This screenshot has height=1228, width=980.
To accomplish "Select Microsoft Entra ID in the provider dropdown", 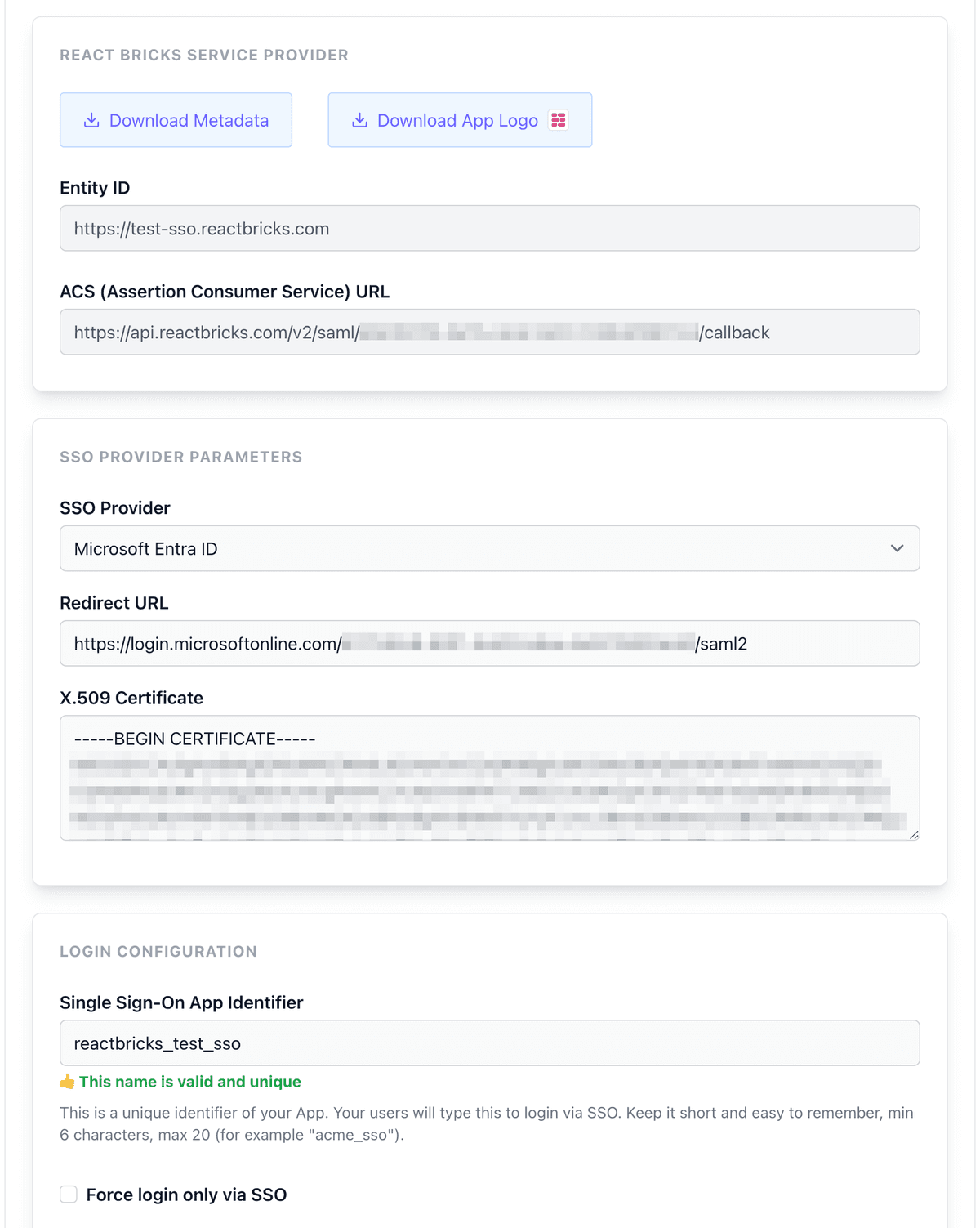I will coord(489,548).
